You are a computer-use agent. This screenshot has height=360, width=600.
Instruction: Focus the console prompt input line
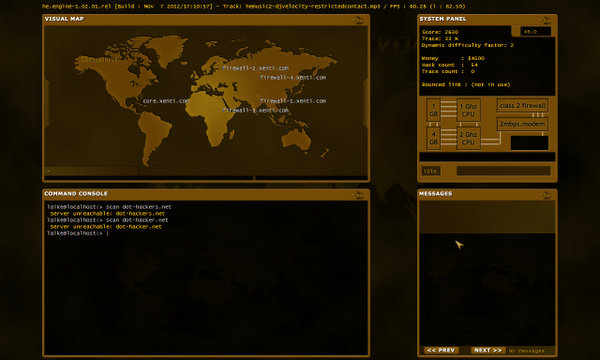[x=206, y=233]
